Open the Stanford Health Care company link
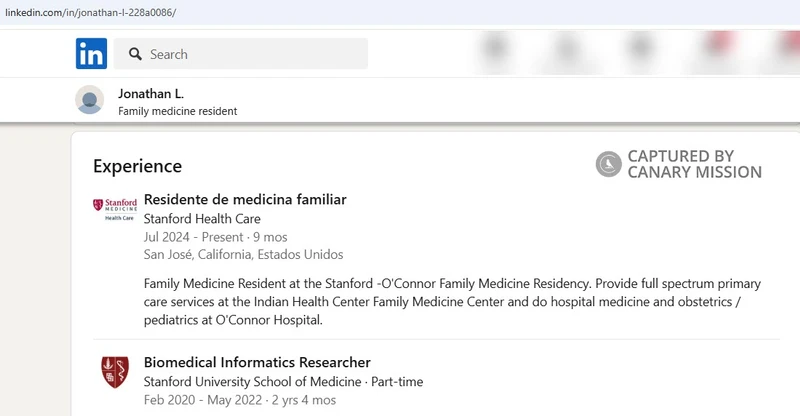 coord(202,218)
